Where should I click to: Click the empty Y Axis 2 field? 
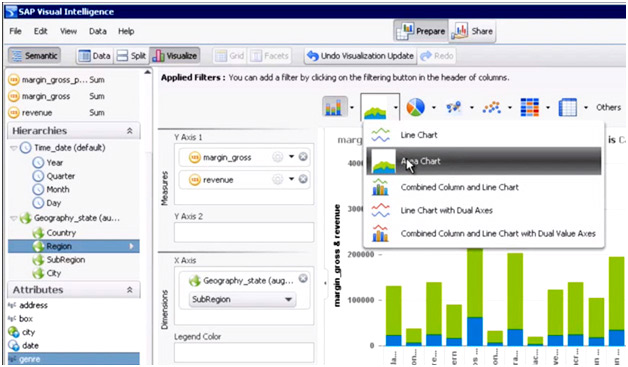tap(244, 232)
